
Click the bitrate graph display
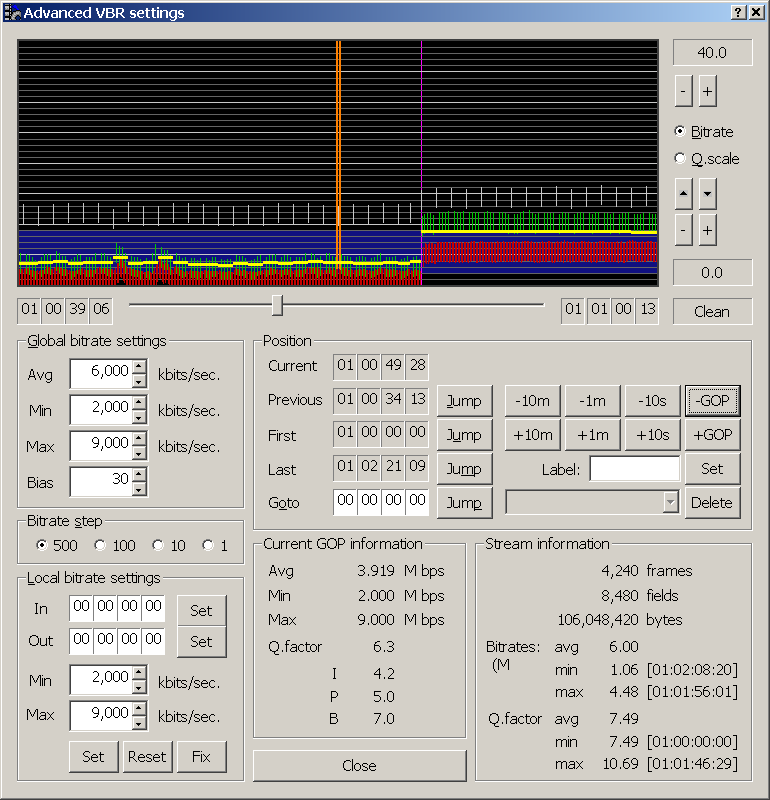coord(338,163)
